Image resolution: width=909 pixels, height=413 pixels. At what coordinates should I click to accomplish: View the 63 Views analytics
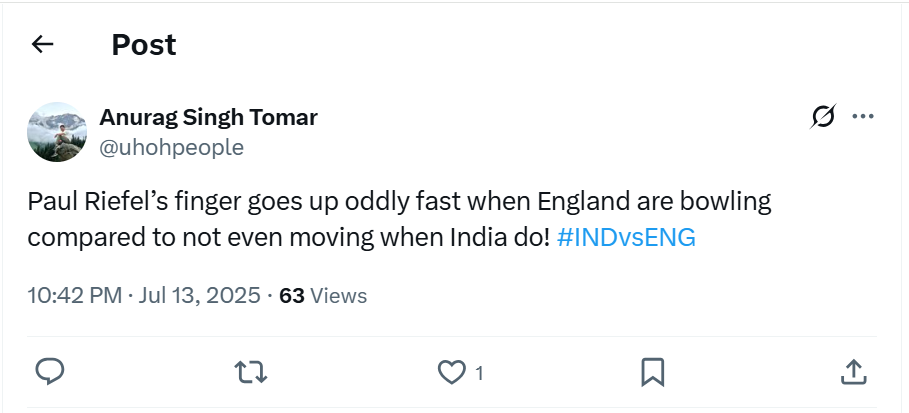(322, 296)
